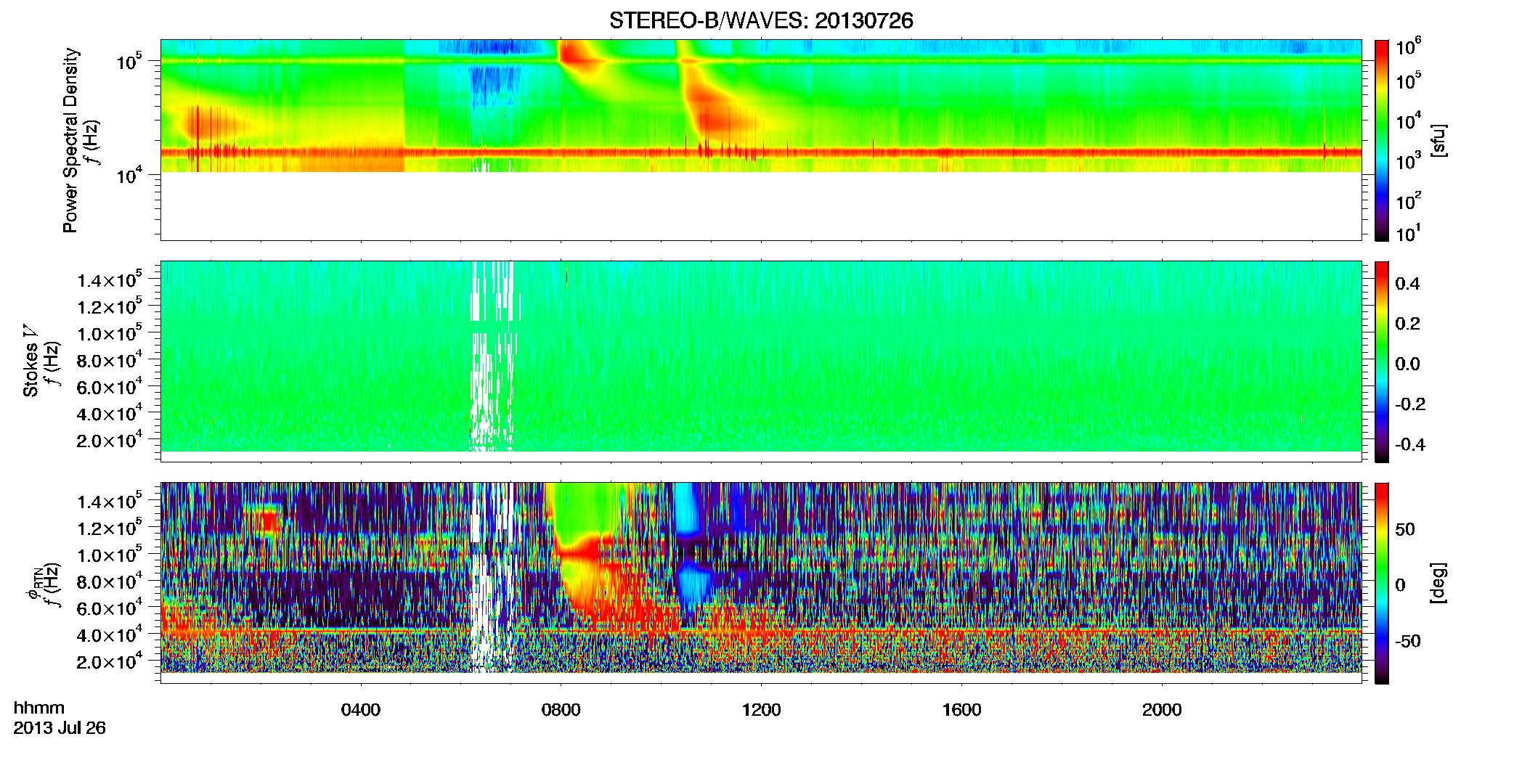Click the 1.0×10^5 tick of the Stokes V panel
The height and width of the screenshot is (784, 1522).
(x=110, y=332)
